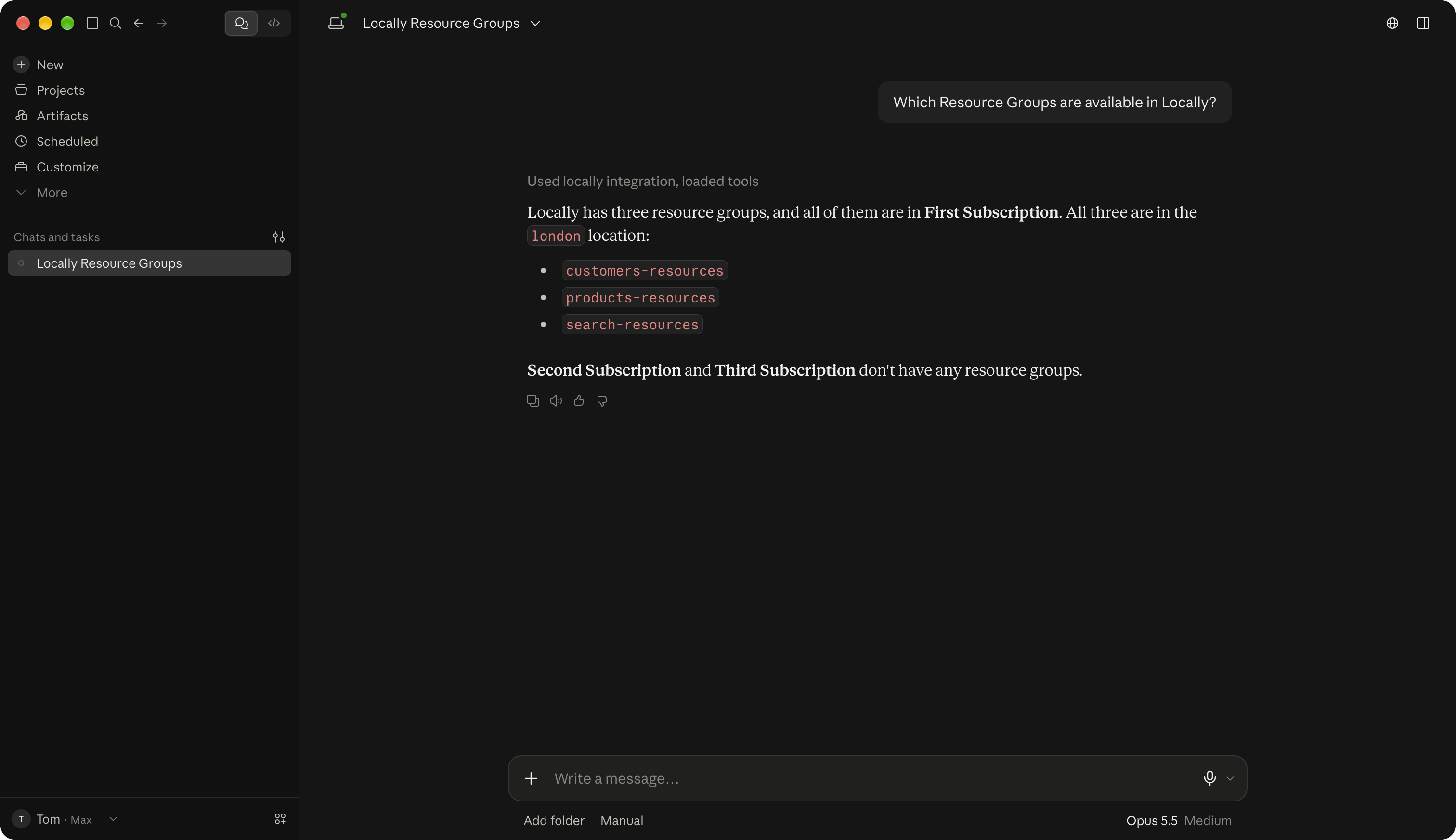
Task: Open search with the magnifier icon
Action: pos(116,23)
